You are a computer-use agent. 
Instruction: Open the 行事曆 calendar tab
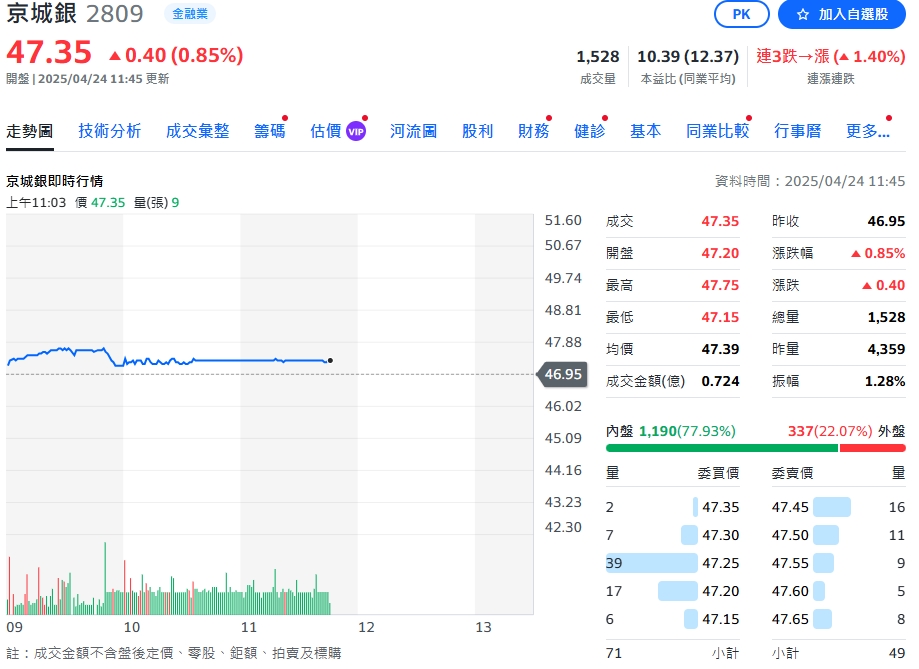797,131
